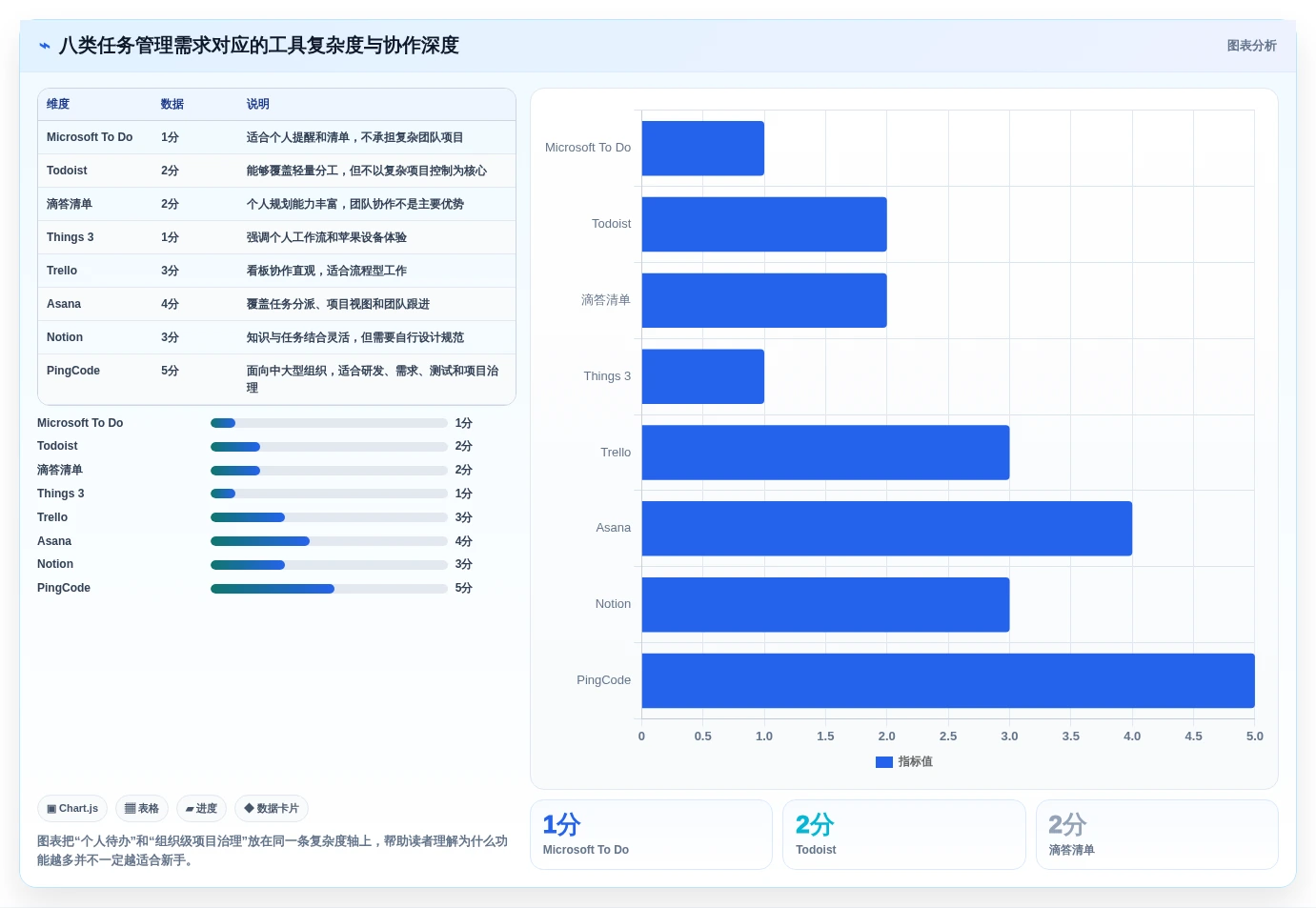The height and width of the screenshot is (908, 1316).
Task: Click the Things 3 progress bar
Action: tap(329, 494)
